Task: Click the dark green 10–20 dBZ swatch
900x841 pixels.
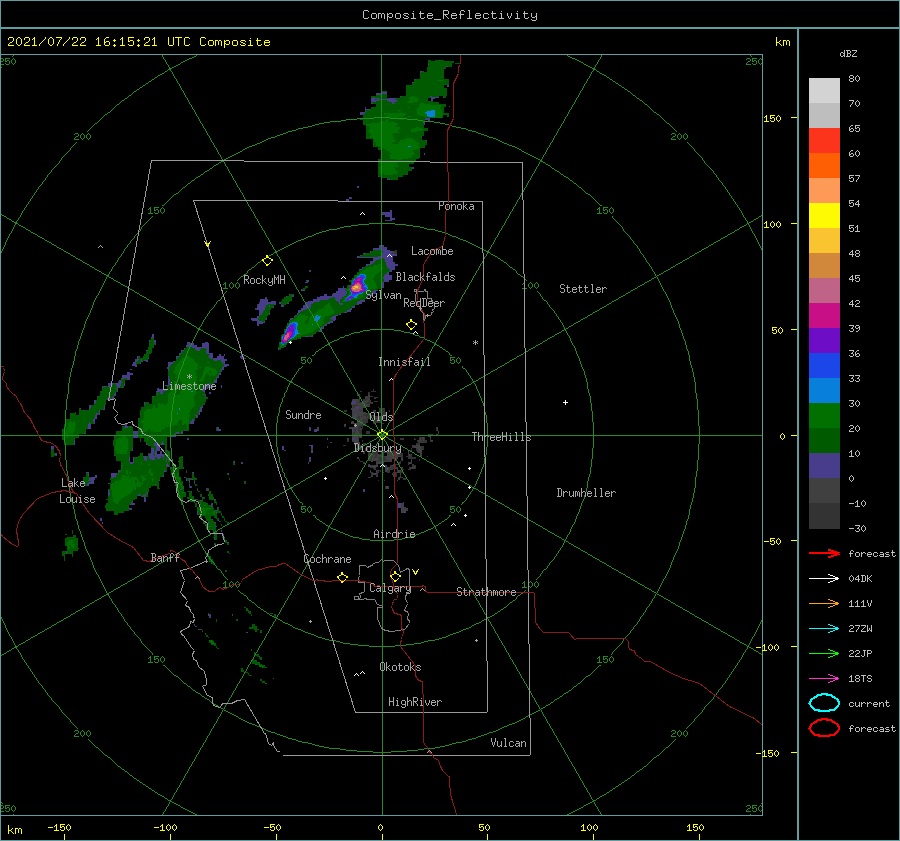Action: point(824,440)
